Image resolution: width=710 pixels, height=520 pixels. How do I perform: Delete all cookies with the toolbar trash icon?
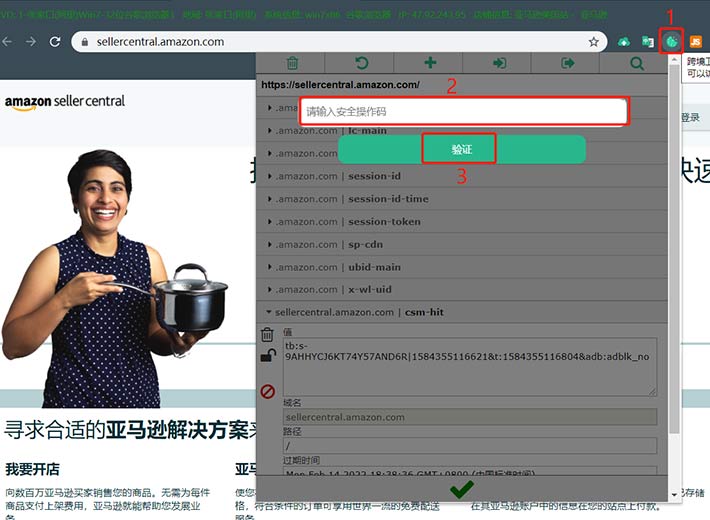pyautogui.click(x=292, y=63)
